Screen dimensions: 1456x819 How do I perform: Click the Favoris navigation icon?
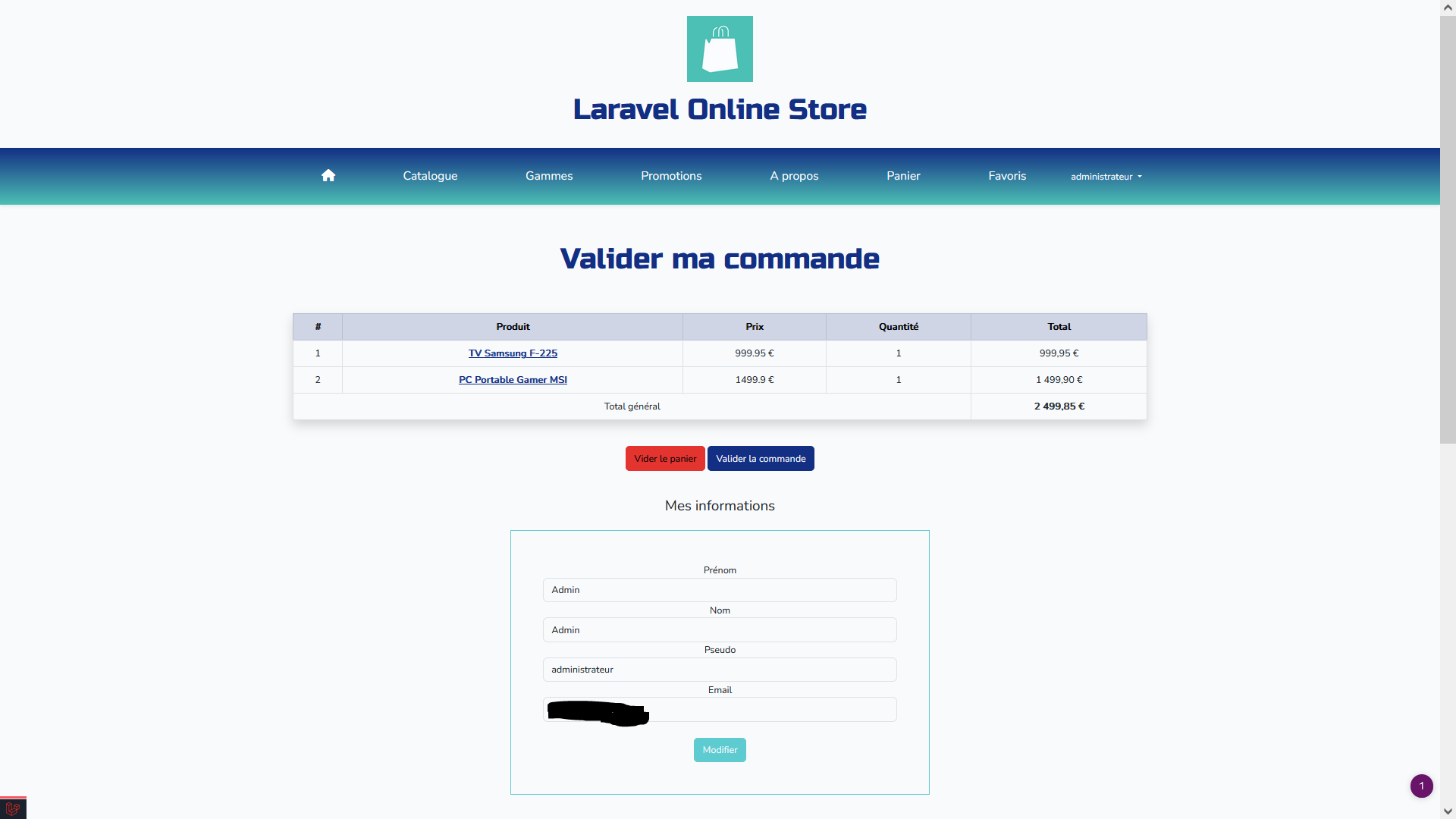click(1005, 175)
